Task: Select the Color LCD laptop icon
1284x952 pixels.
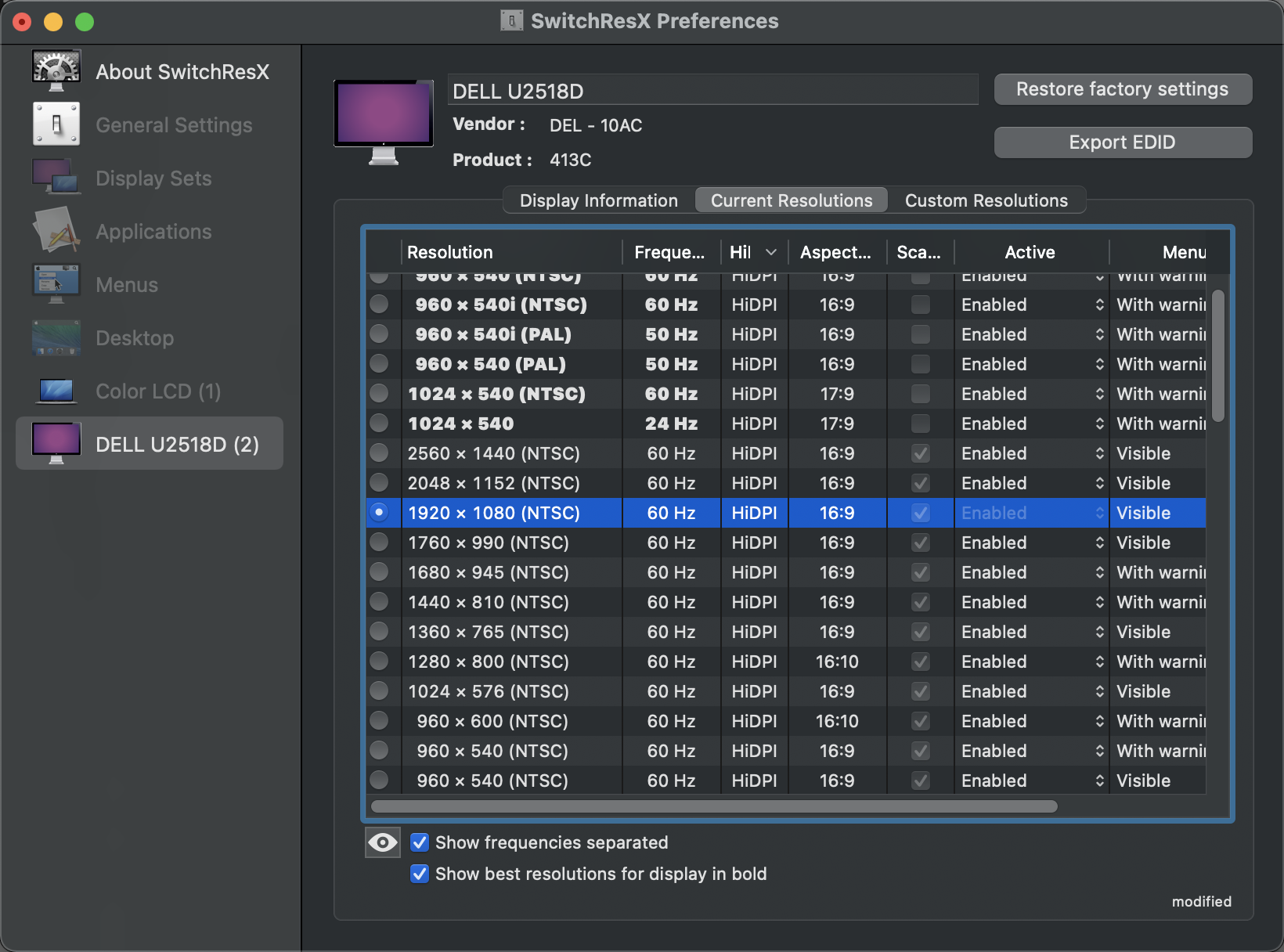Action: pos(56,391)
